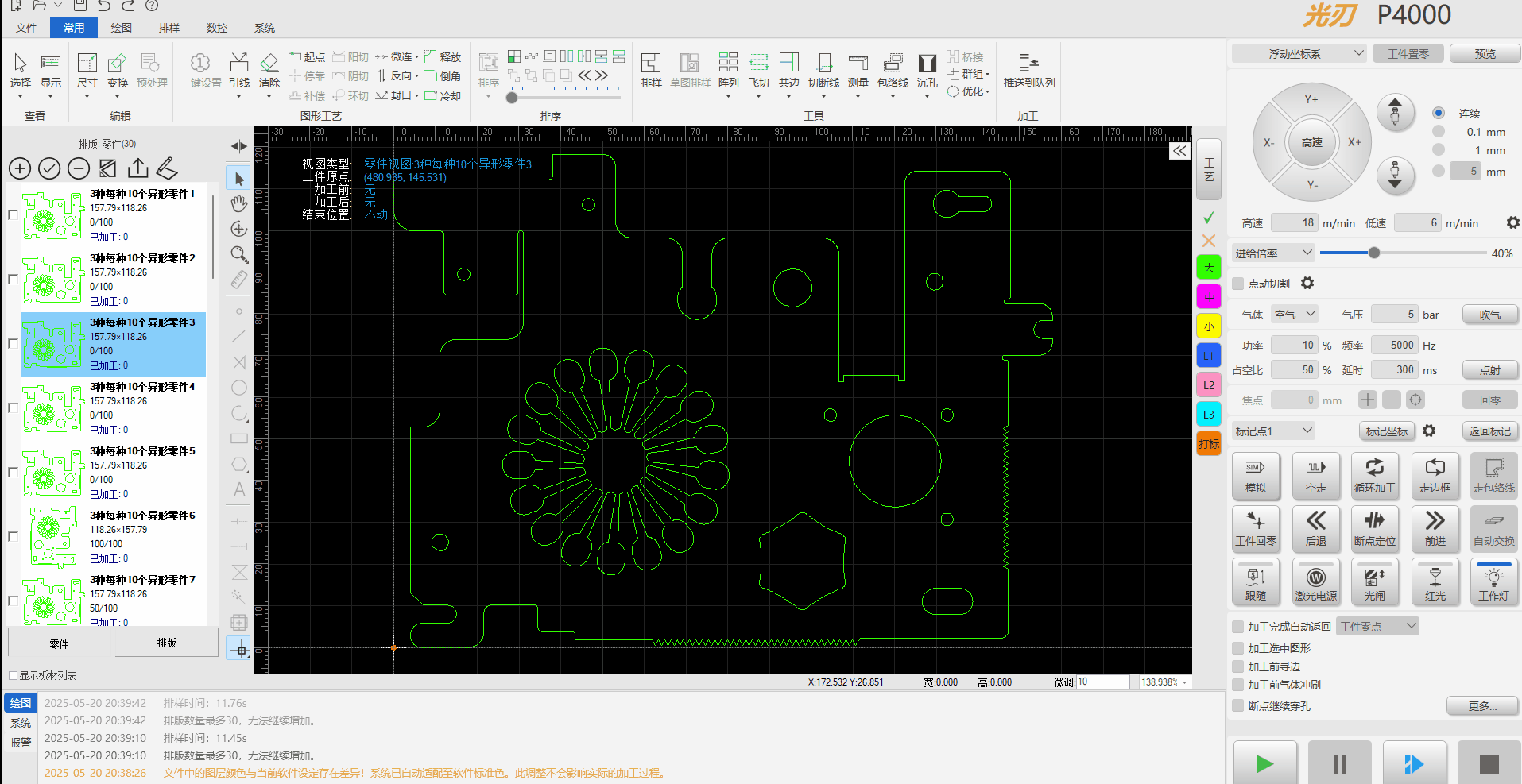Click the 循环加工 loop processing button
This screenshot has height=784, width=1522.
click(1375, 476)
